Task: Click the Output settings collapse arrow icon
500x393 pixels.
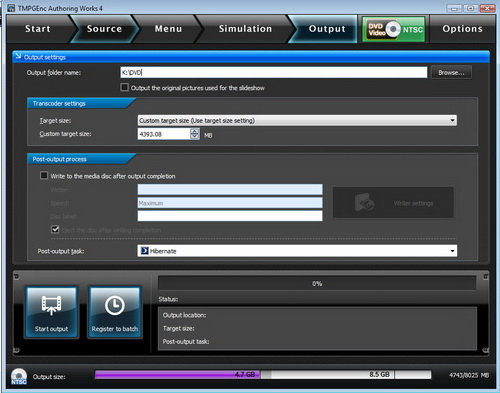Action: click(x=18, y=56)
